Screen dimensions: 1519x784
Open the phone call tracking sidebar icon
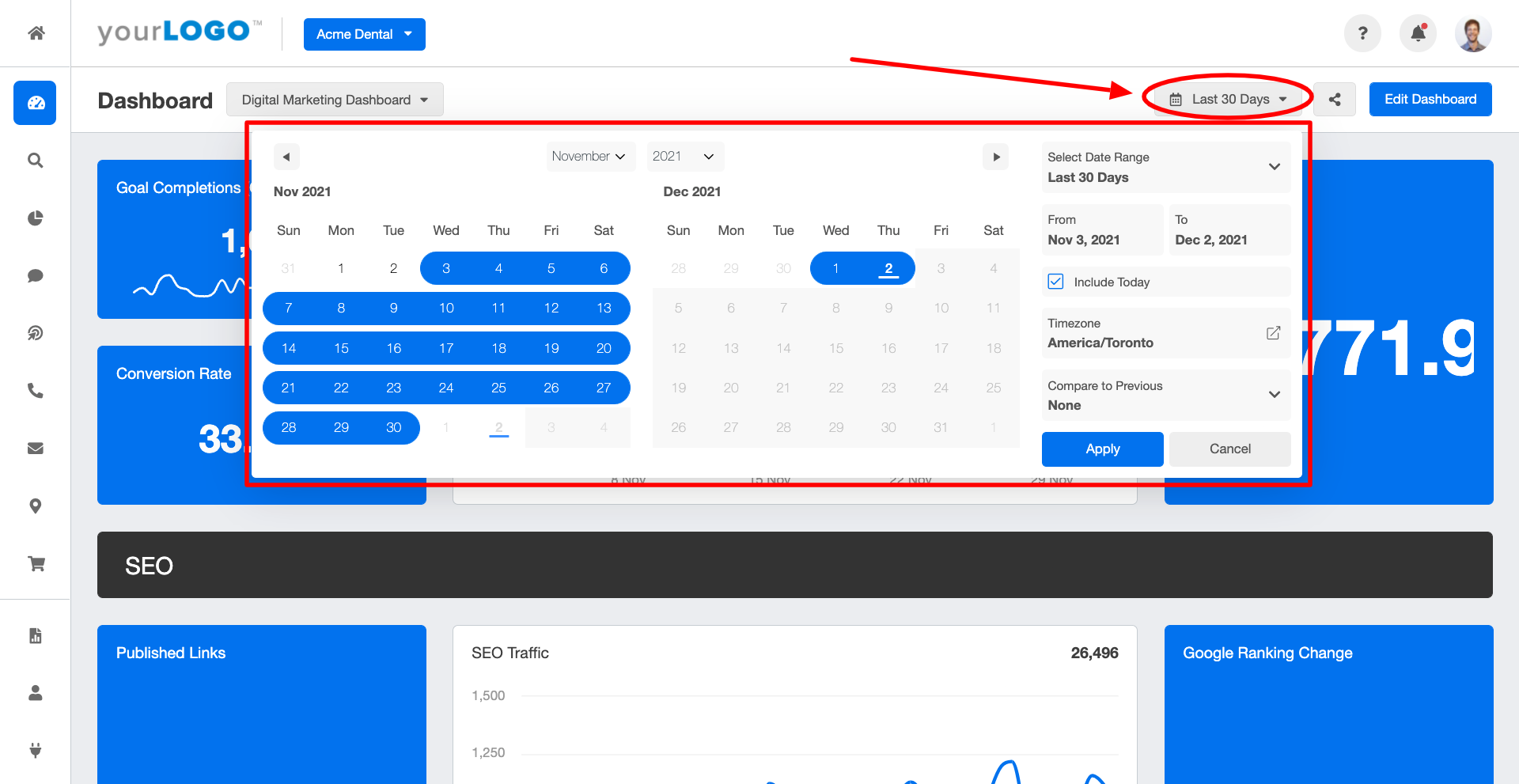point(36,391)
